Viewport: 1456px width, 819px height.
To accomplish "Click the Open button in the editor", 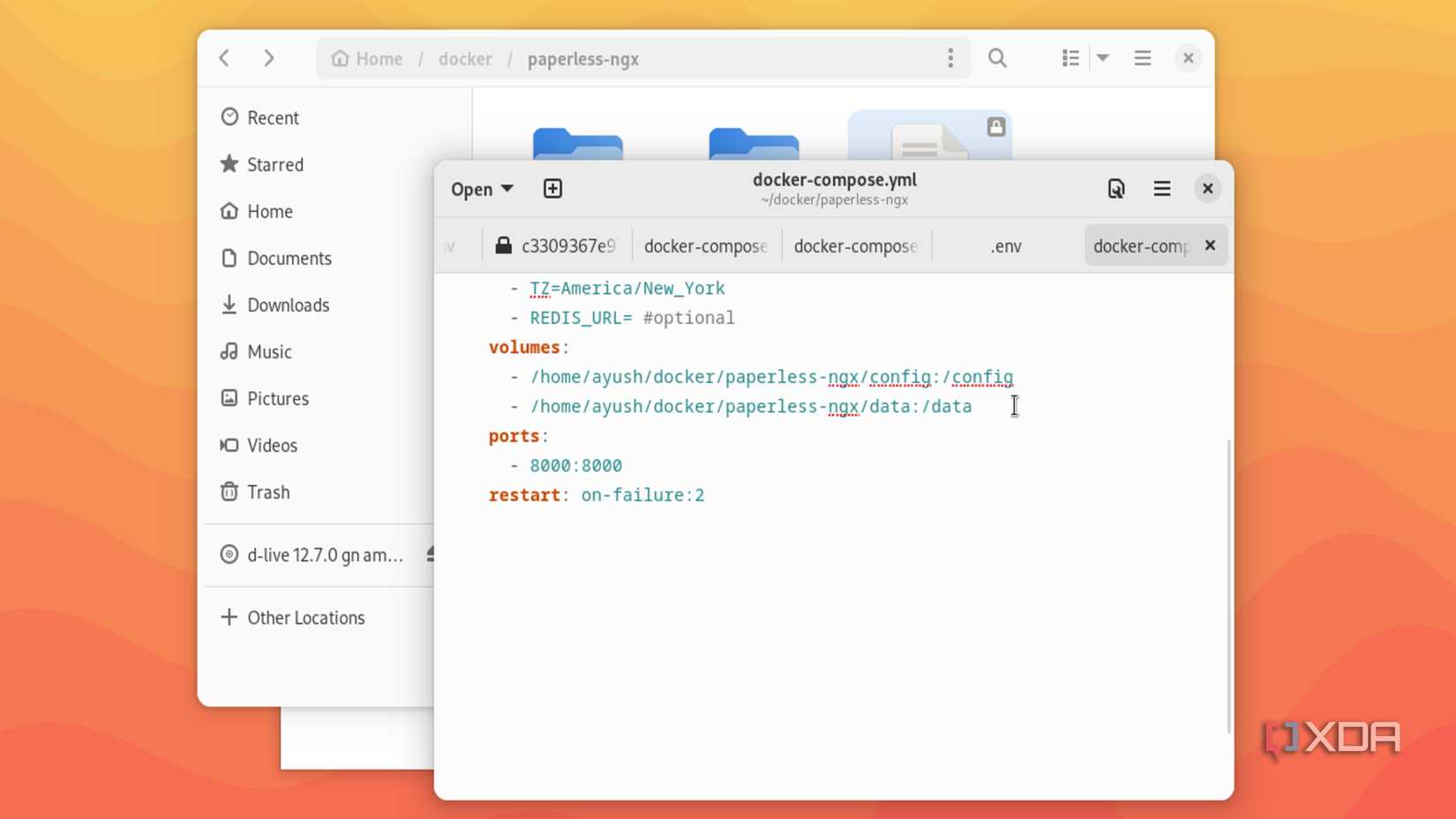I will tap(472, 188).
